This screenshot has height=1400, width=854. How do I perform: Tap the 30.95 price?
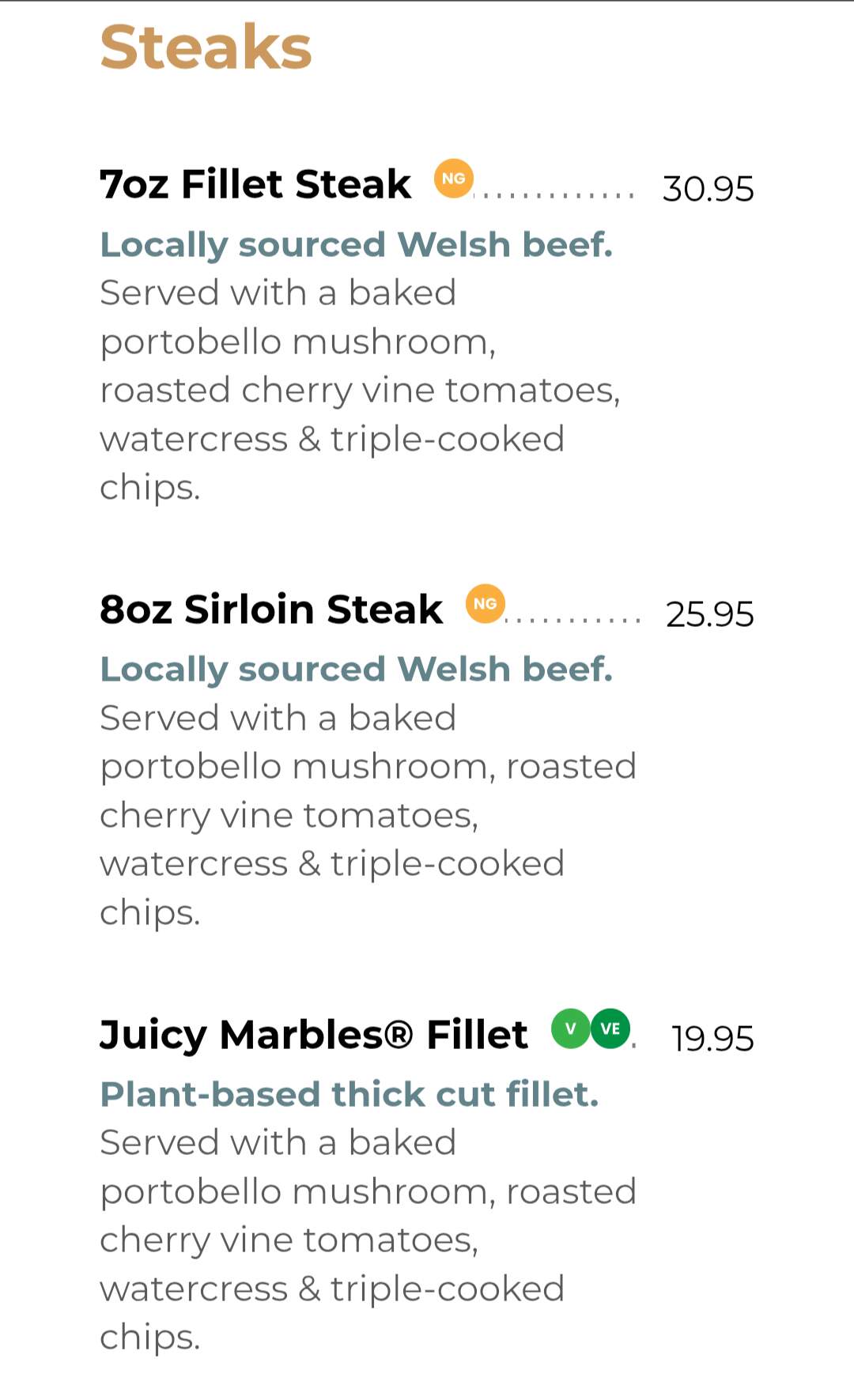pos(708,189)
